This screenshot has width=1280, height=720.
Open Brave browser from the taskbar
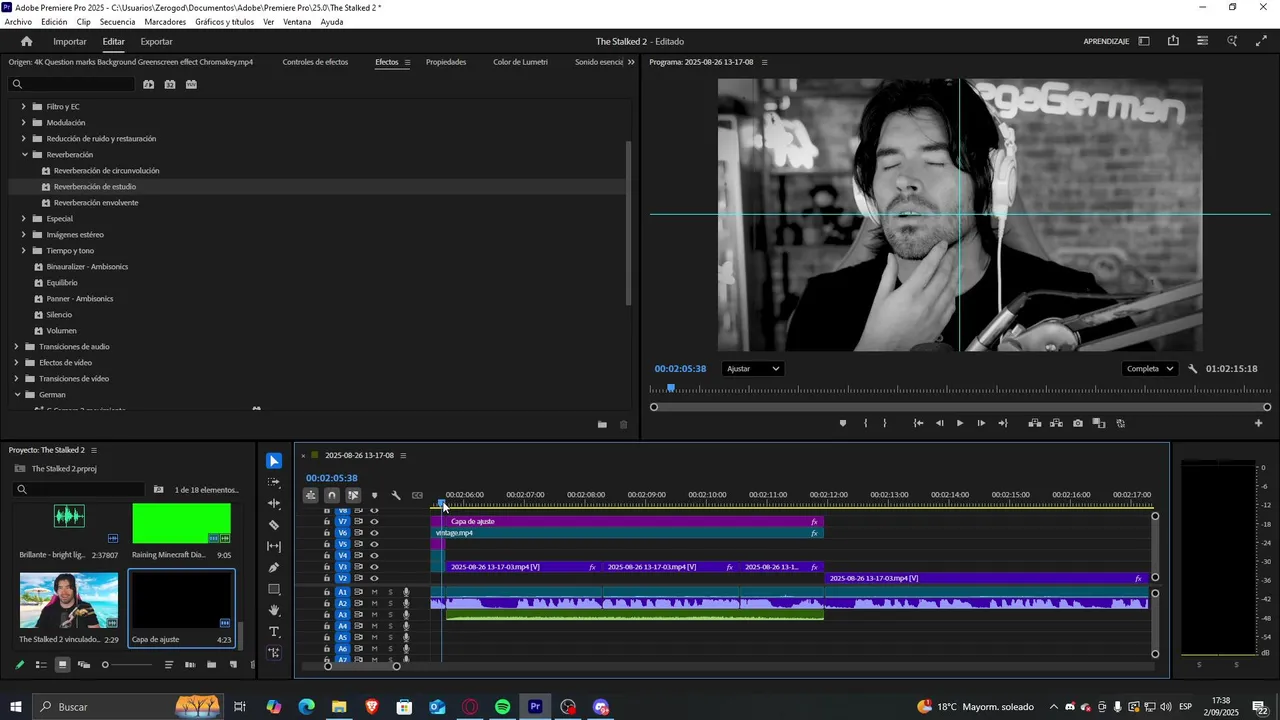(x=372, y=707)
